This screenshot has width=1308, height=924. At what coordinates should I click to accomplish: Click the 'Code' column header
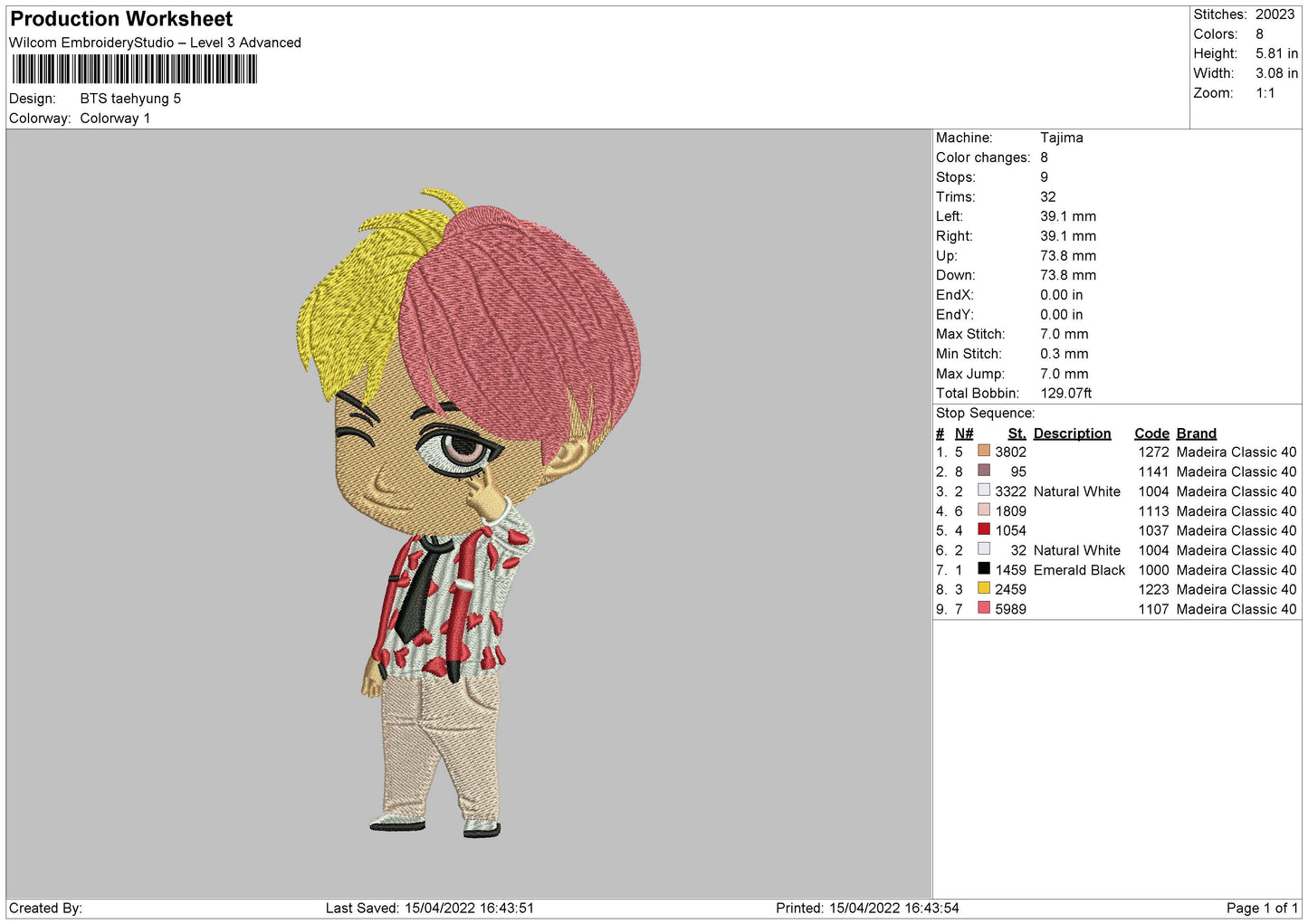point(1151,433)
